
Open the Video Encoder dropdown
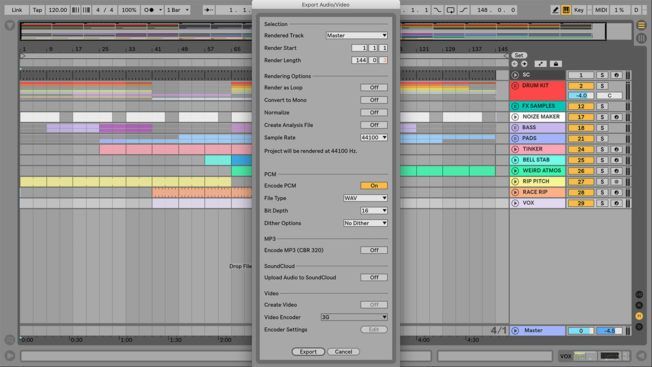[354, 317]
